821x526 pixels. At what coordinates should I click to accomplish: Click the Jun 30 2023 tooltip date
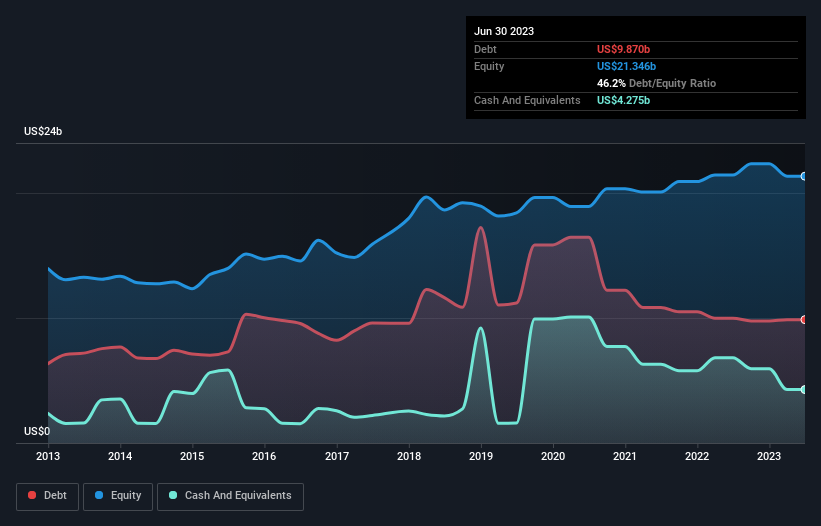pyautogui.click(x=504, y=31)
